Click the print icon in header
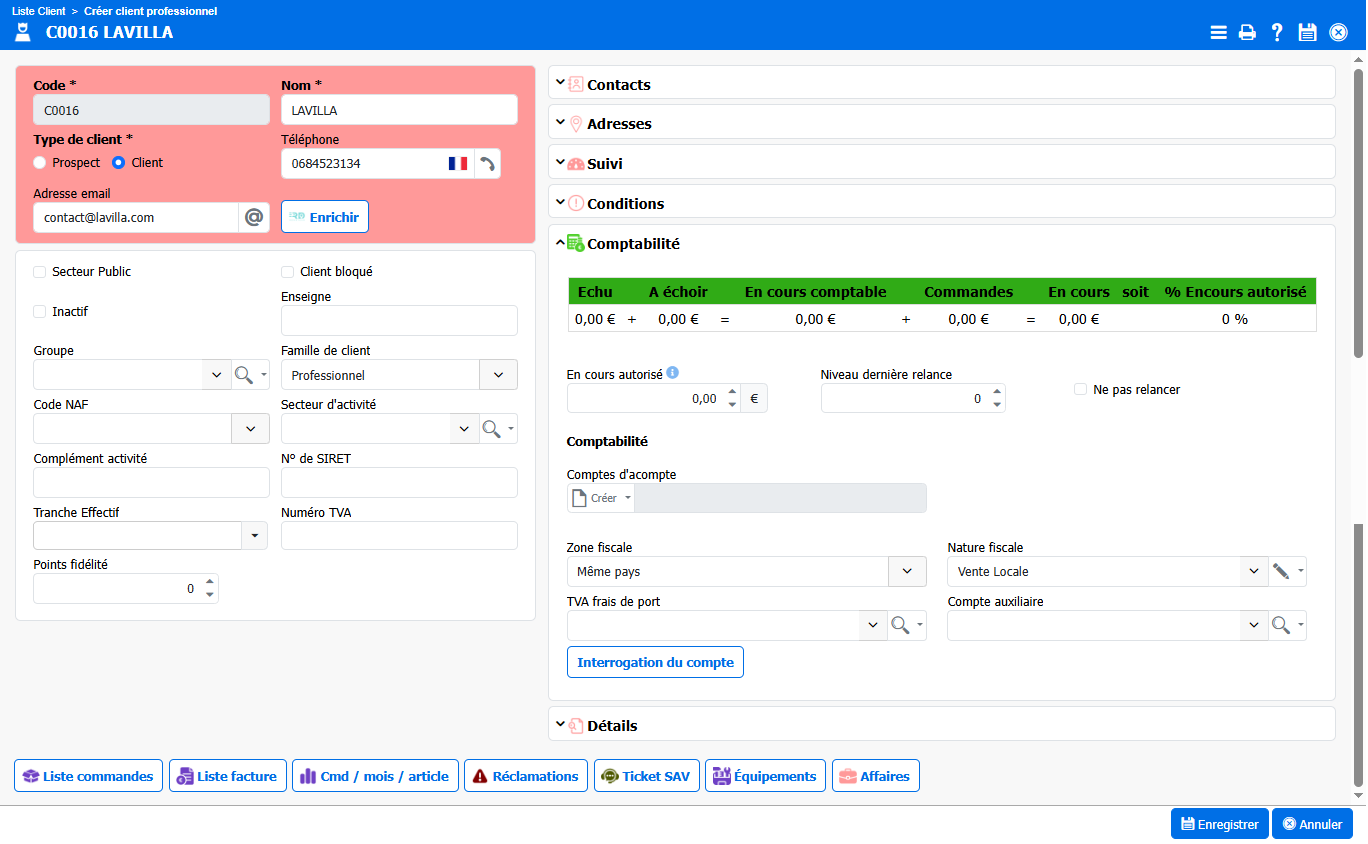This screenshot has width=1368, height=844. pyautogui.click(x=1247, y=32)
